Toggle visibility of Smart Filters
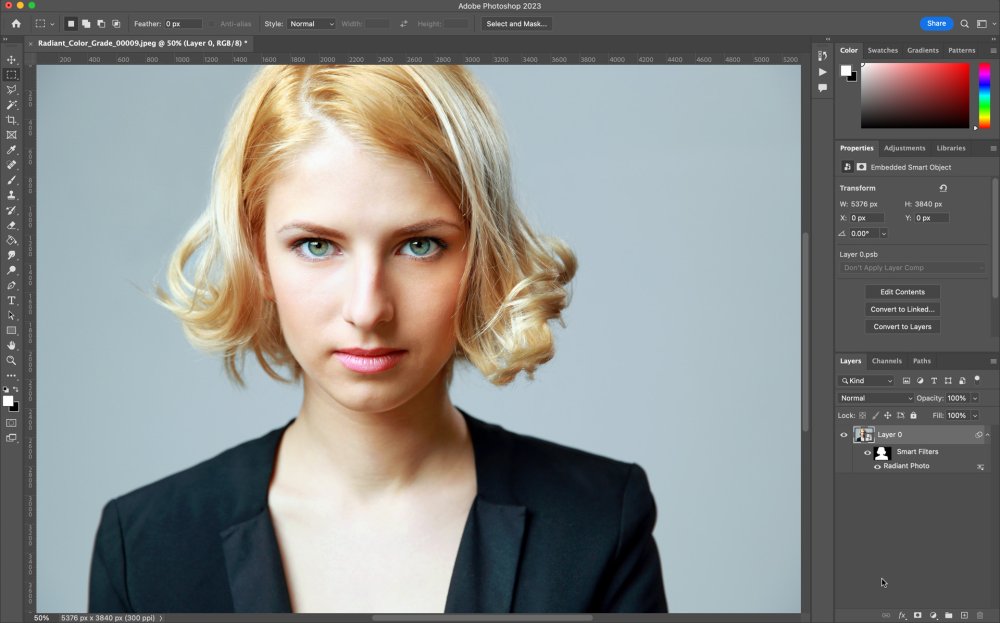 [x=868, y=452]
